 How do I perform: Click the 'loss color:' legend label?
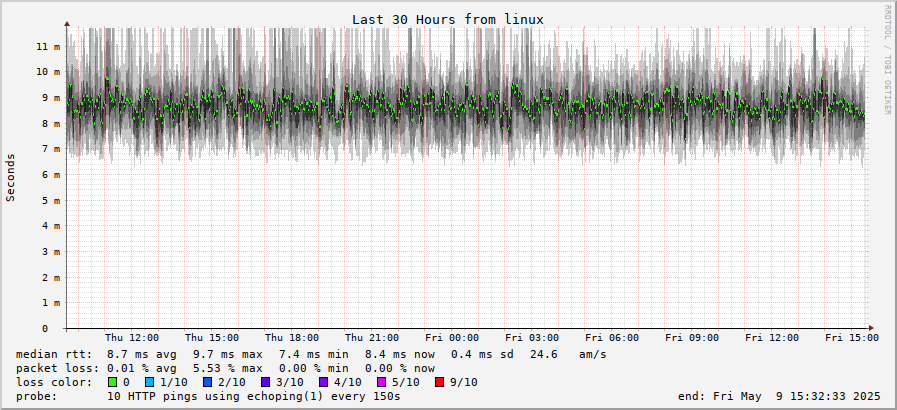pyautogui.click(x=54, y=382)
